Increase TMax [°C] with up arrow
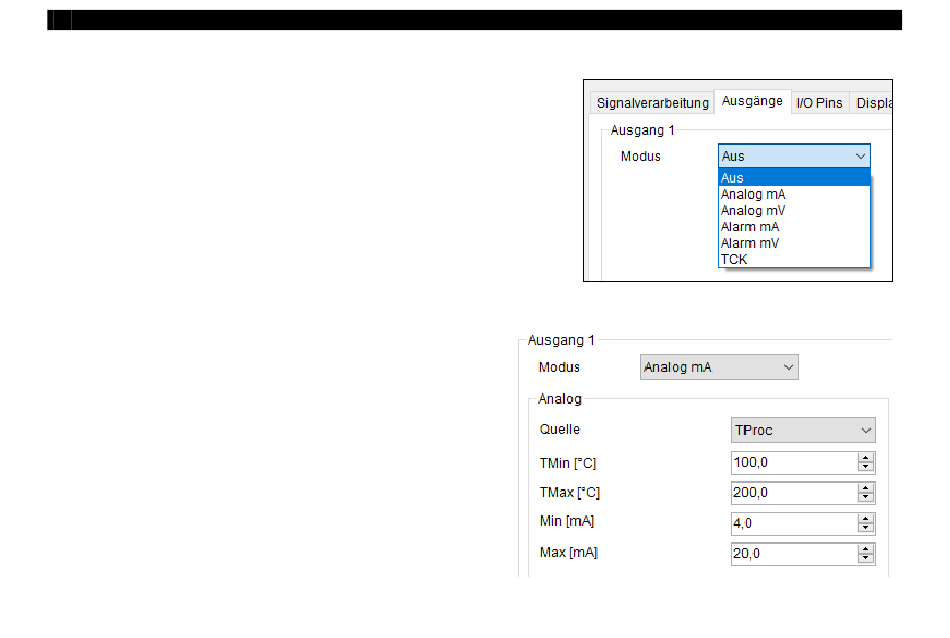This screenshot has height=638, width=950. (866, 488)
